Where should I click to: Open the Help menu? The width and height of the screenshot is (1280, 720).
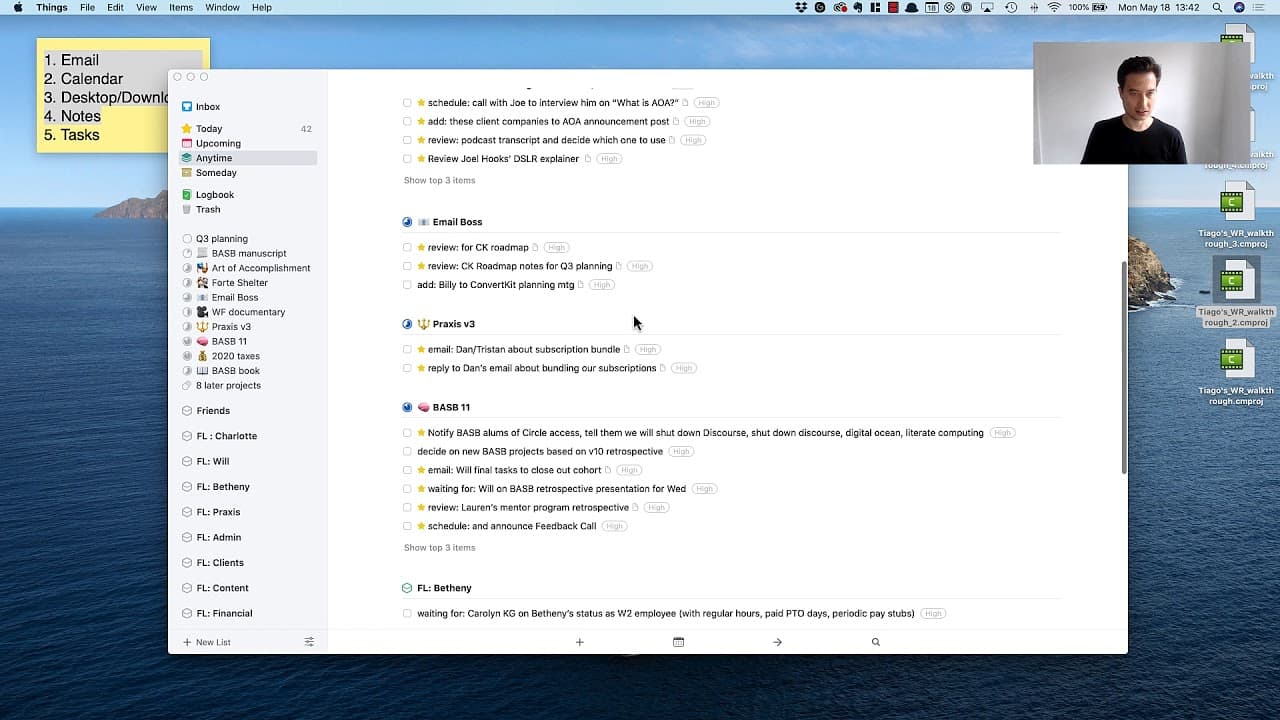[x=262, y=7]
